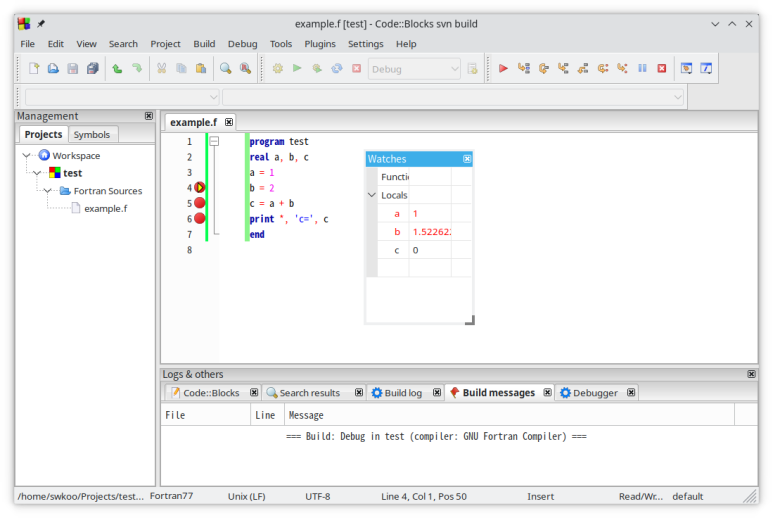Collapse the Workspace tree node
Screen dimensions: 773x518
click(x=27, y=156)
